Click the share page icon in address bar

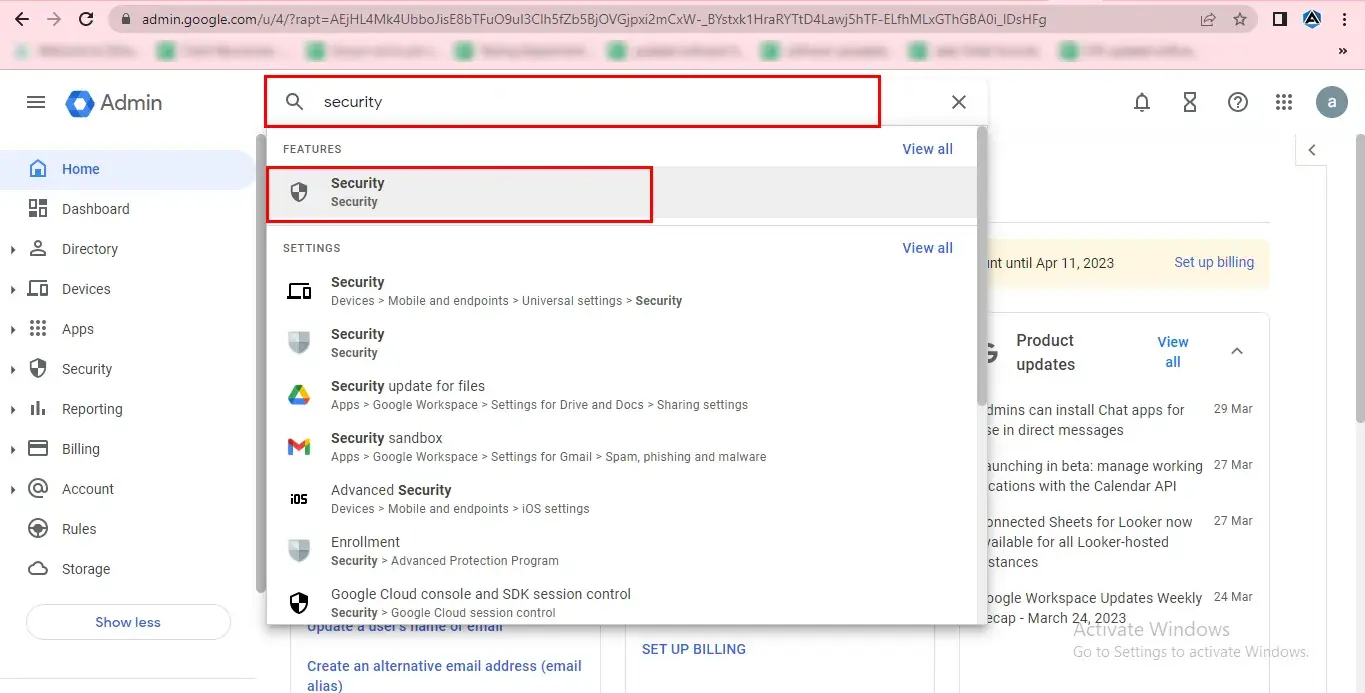point(1208,19)
